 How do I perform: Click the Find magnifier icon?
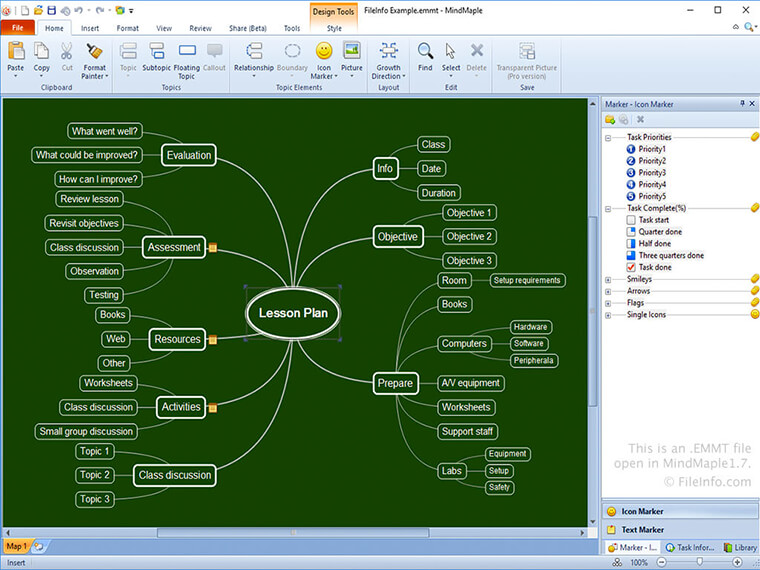pyautogui.click(x=425, y=52)
